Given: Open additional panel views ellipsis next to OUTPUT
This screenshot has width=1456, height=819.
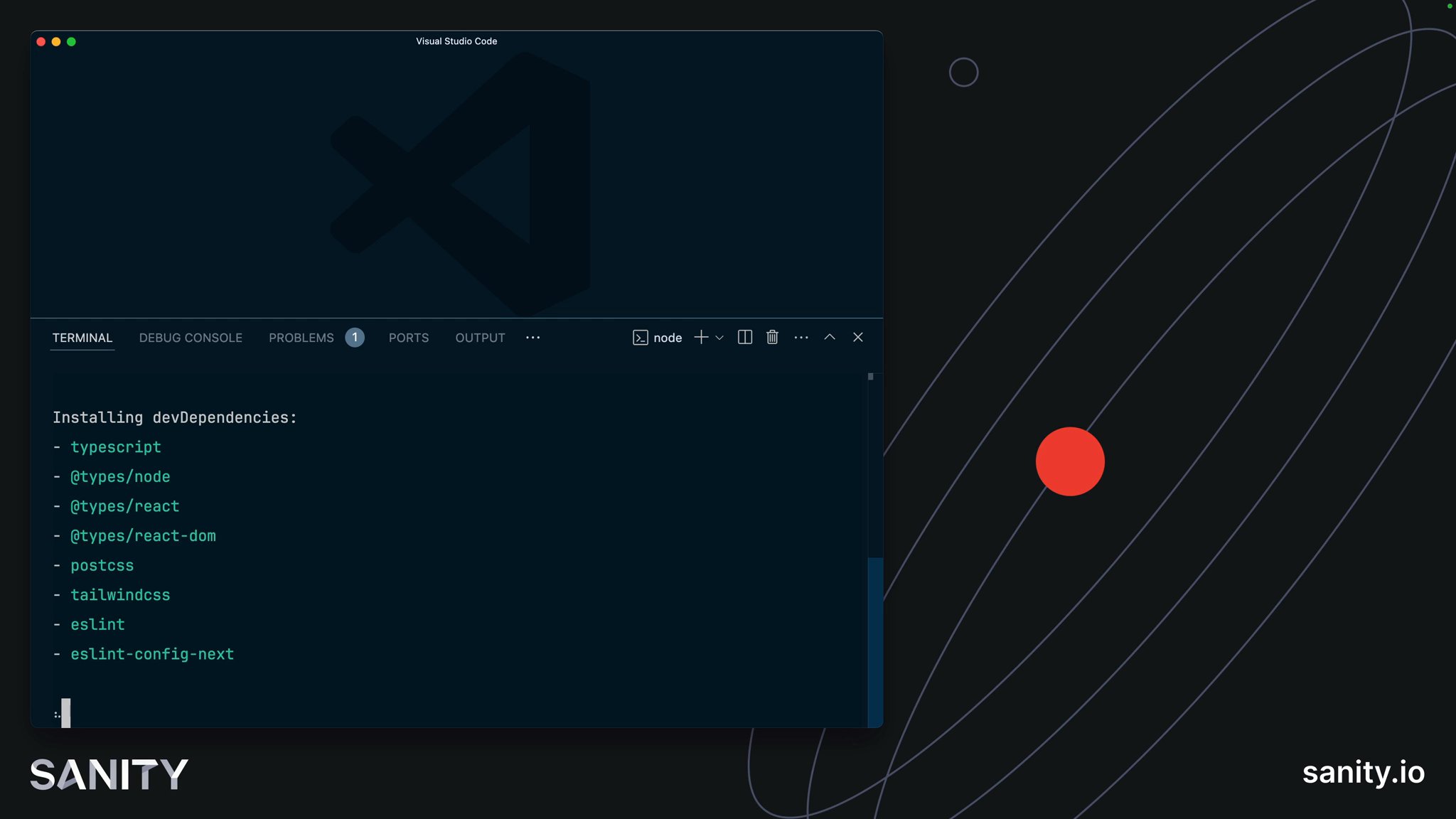Looking at the screenshot, I should [532, 338].
